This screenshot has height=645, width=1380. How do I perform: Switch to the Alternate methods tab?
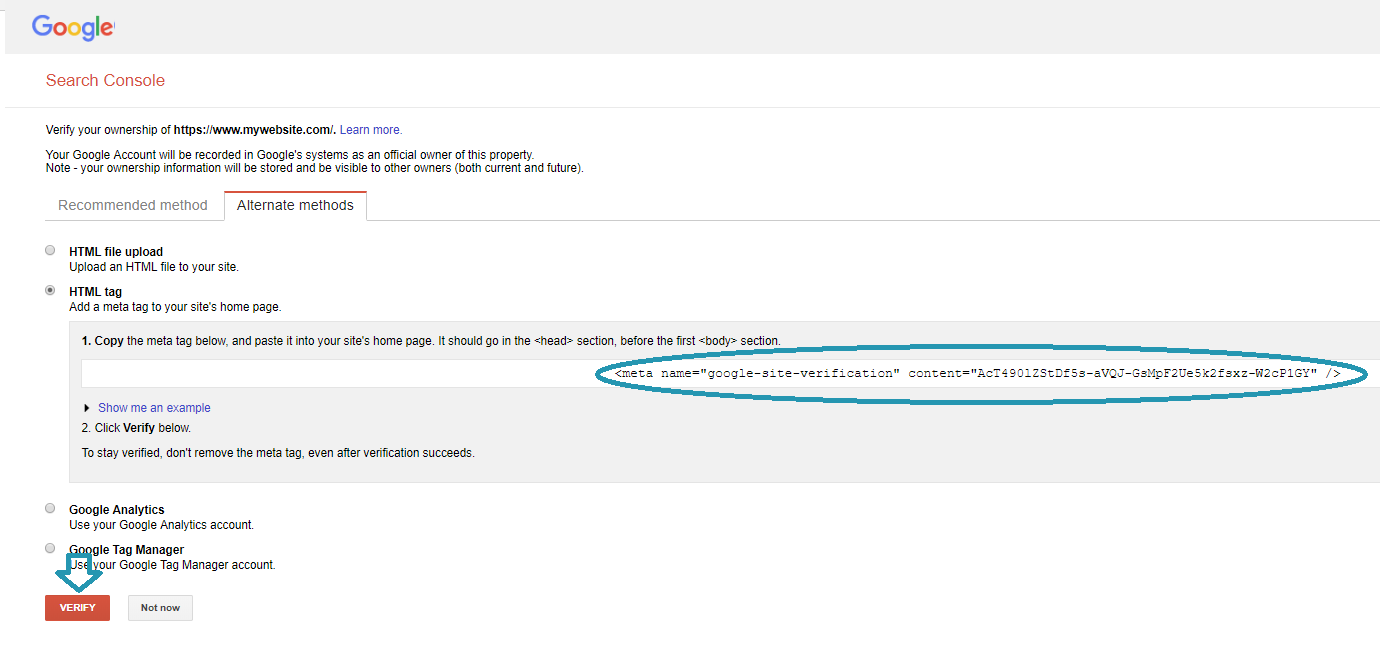[x=295, y=205]
